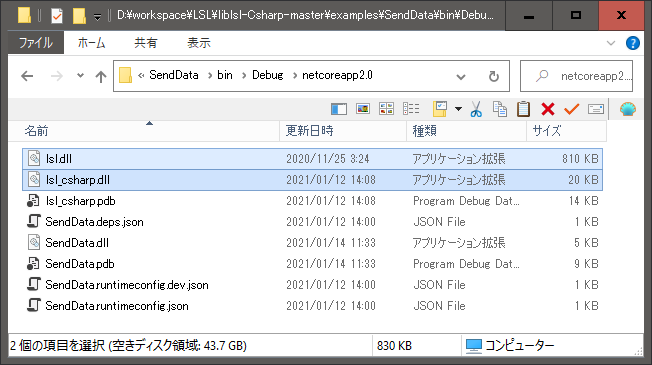The width and height of the screenshot is (652, 365).
Task: Click bin in the breadcrumb path
Action: point(225,75)
